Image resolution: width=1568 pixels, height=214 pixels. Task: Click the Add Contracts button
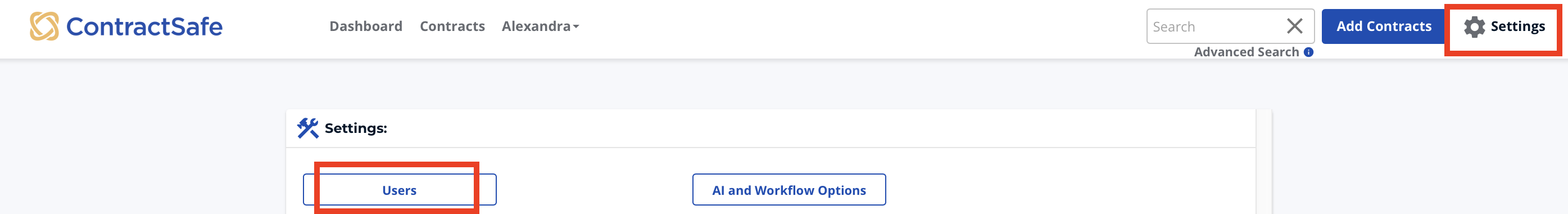1384,26
